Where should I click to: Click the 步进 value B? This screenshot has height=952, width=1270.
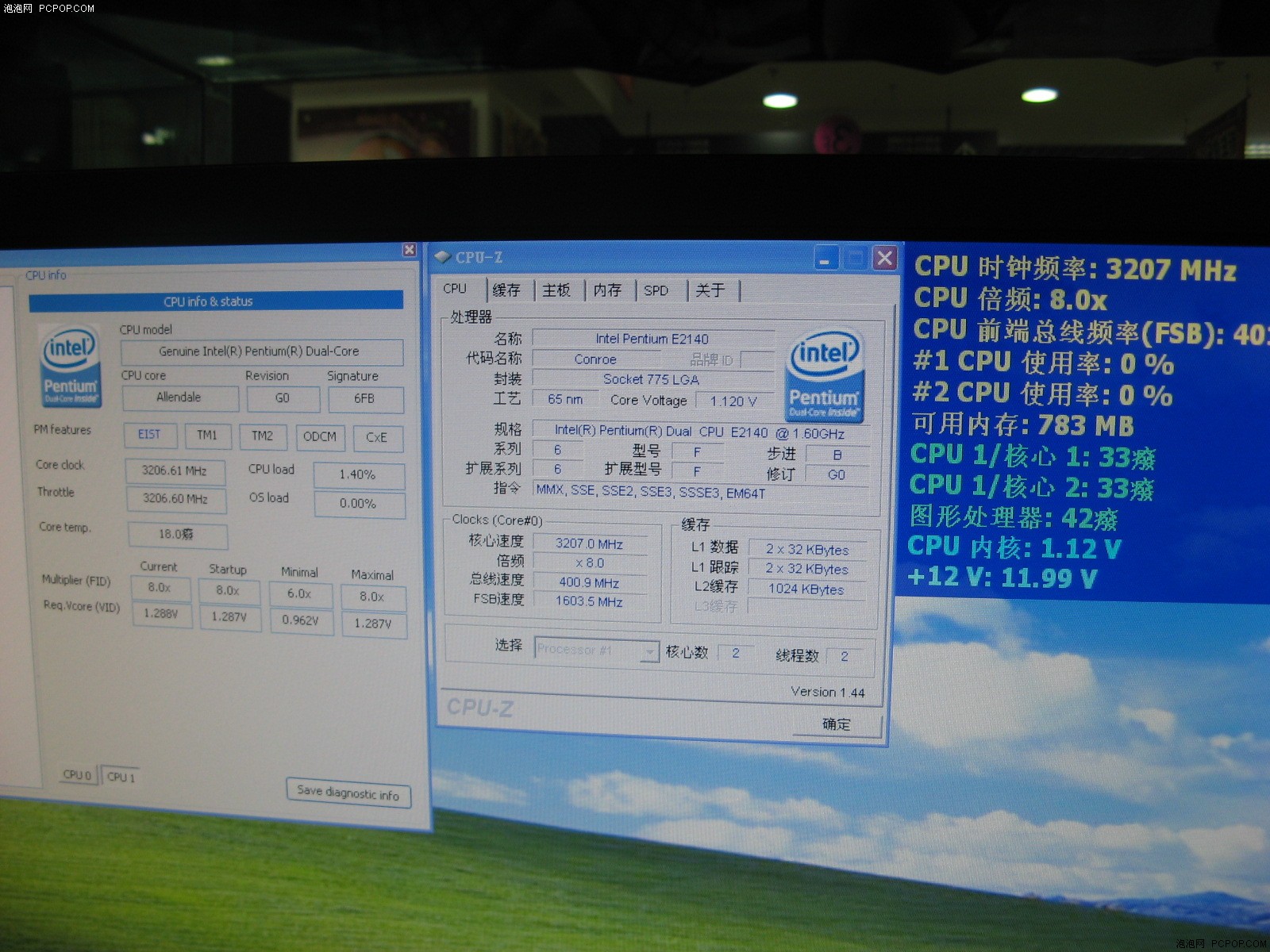pyautogui.click(x=837, y=455)
